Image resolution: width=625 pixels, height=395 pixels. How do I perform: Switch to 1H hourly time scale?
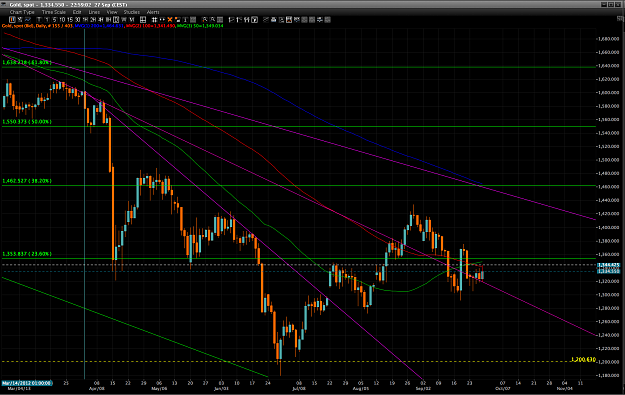tap(85, 20)
